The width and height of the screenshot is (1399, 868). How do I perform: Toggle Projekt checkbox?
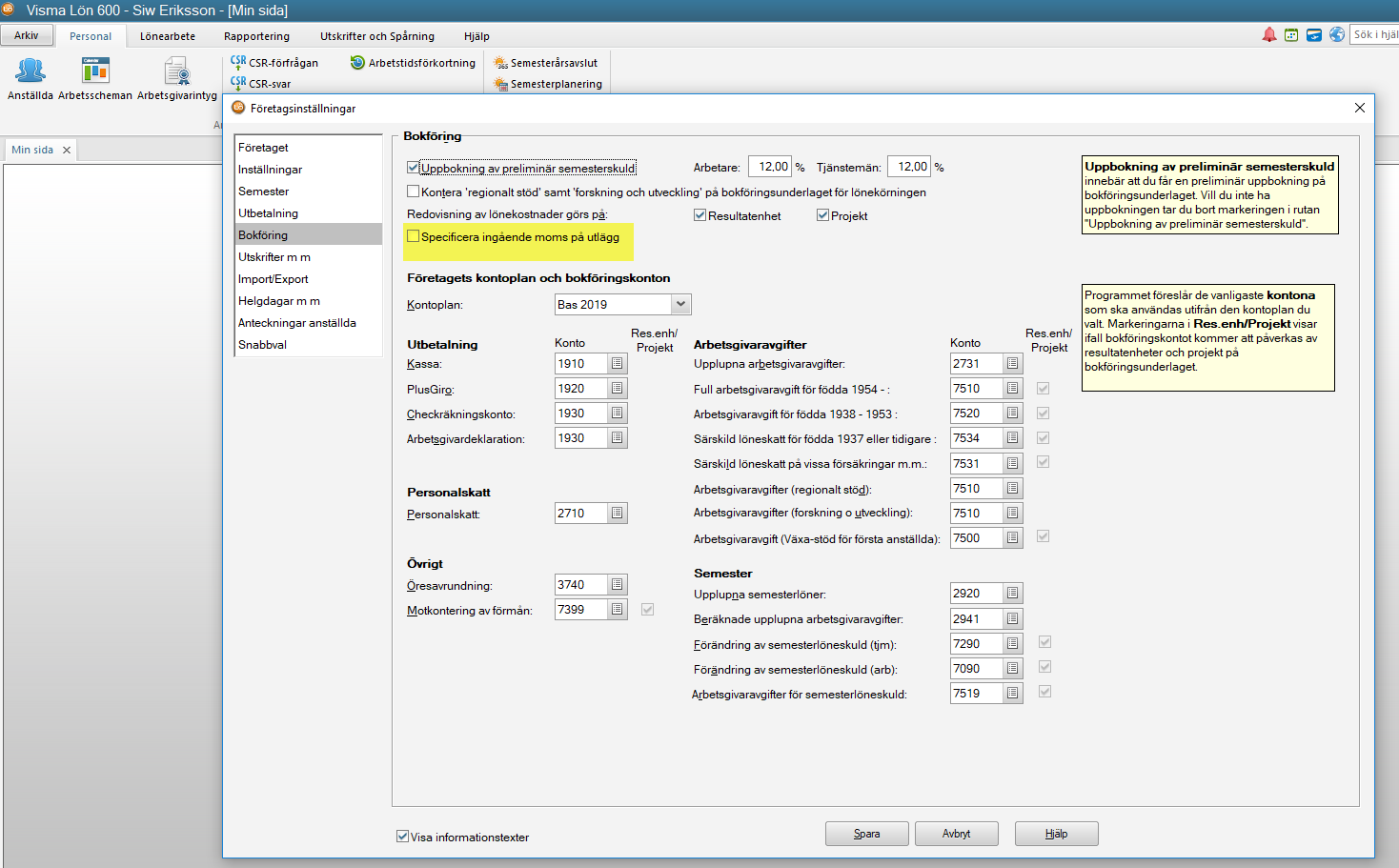823,215
